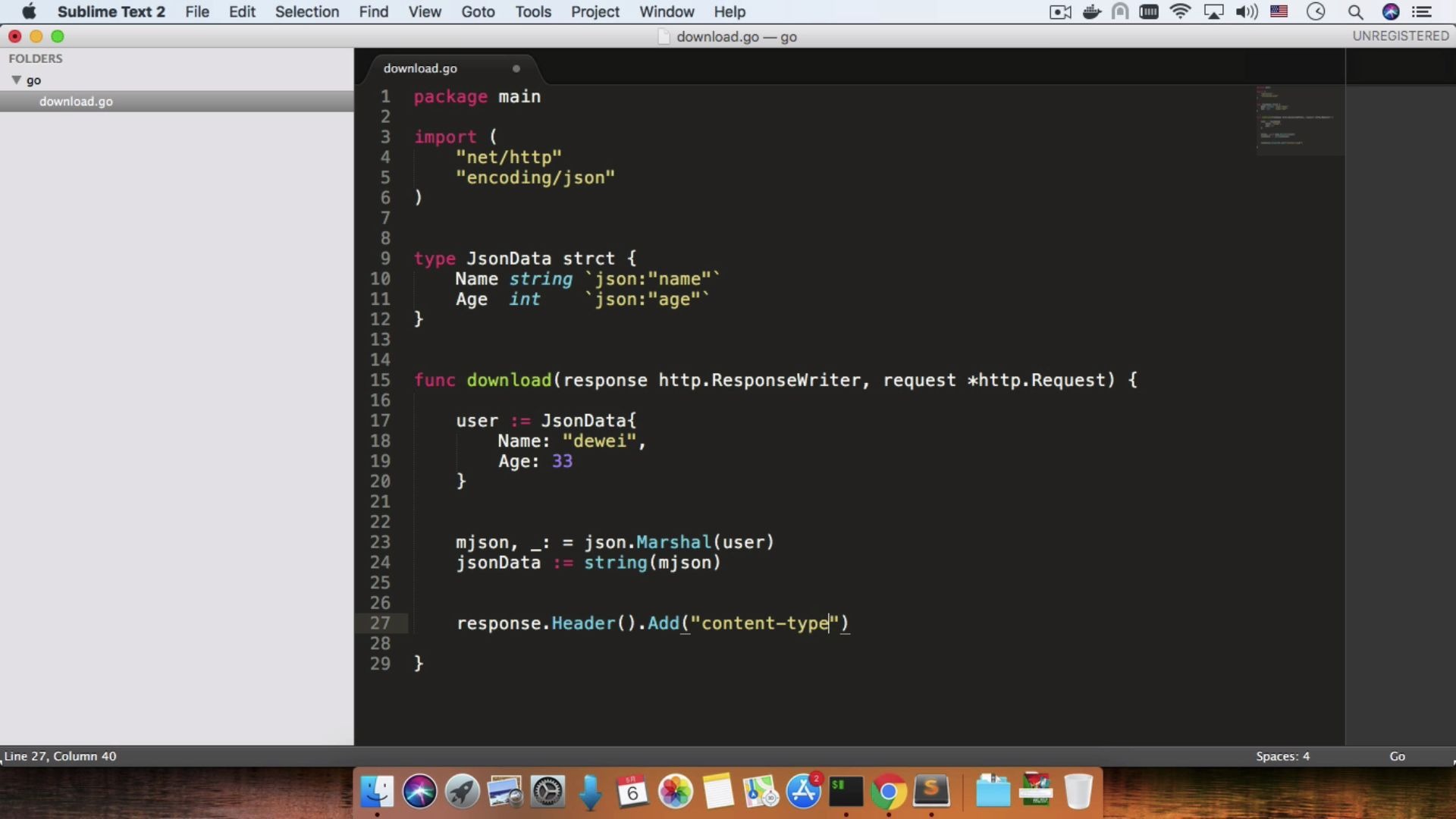This screenshot has height=819, width=1456.
Task: Open the App Store from the Dock
Action: (803, 792)
